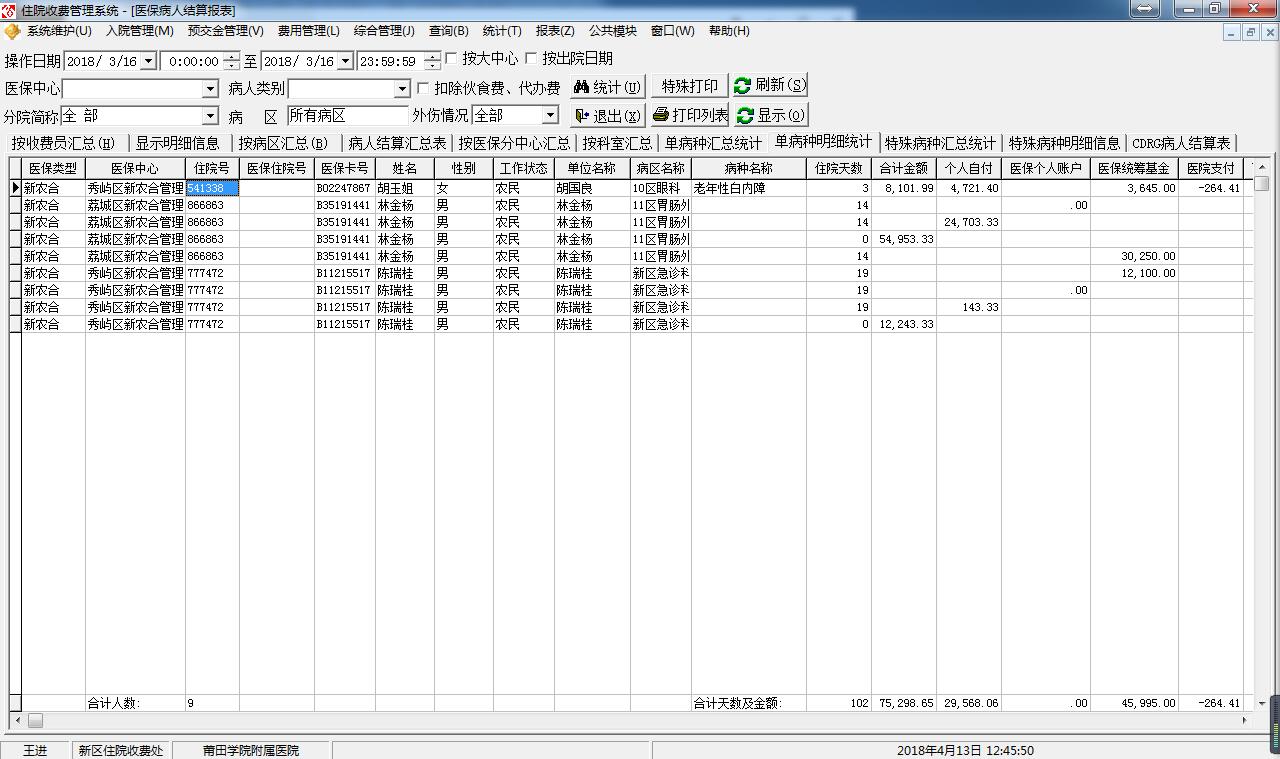
Task: Open the 分院简称 dropdown showing 全 部
Action: [210, 116]
